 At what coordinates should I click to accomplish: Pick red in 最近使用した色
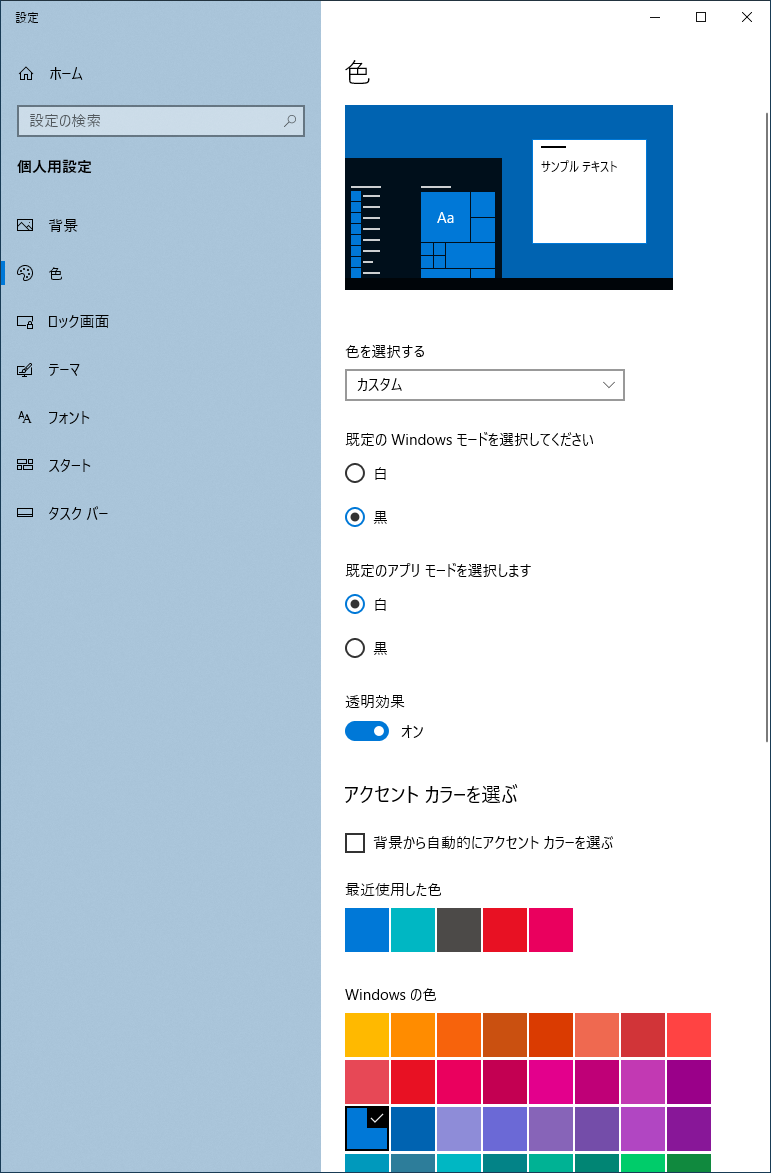pyautogui.click(x=505, y=930)
